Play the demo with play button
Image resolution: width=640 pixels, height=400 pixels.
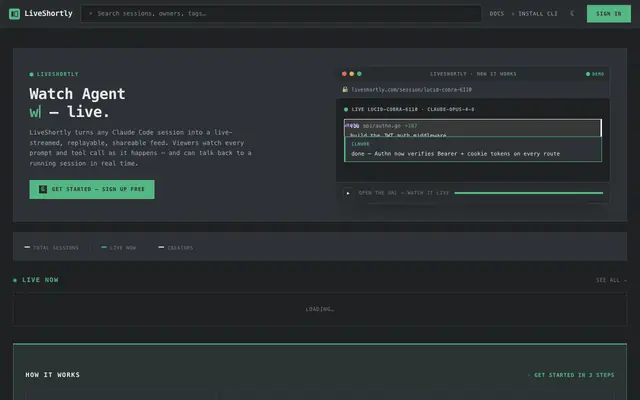pyautogui.click(x=348, y=193)
